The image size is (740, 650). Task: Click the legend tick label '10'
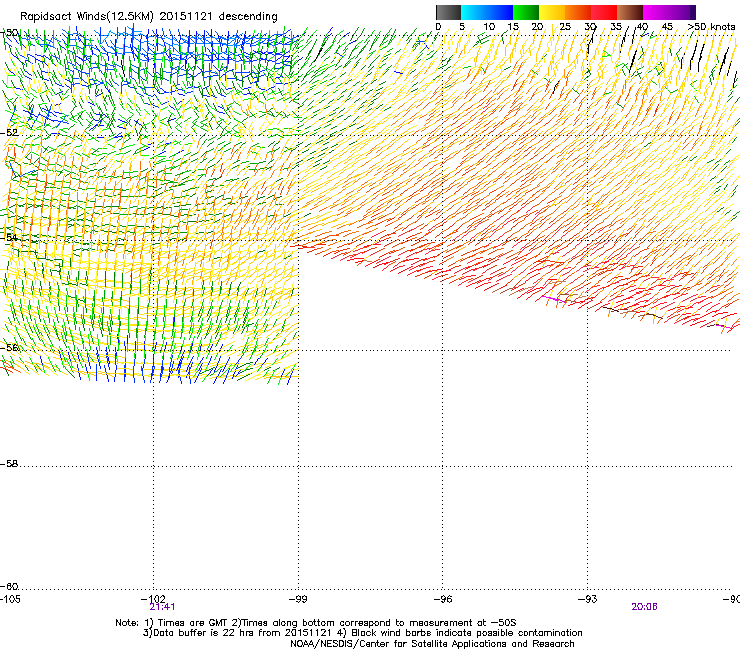(489, 27)
